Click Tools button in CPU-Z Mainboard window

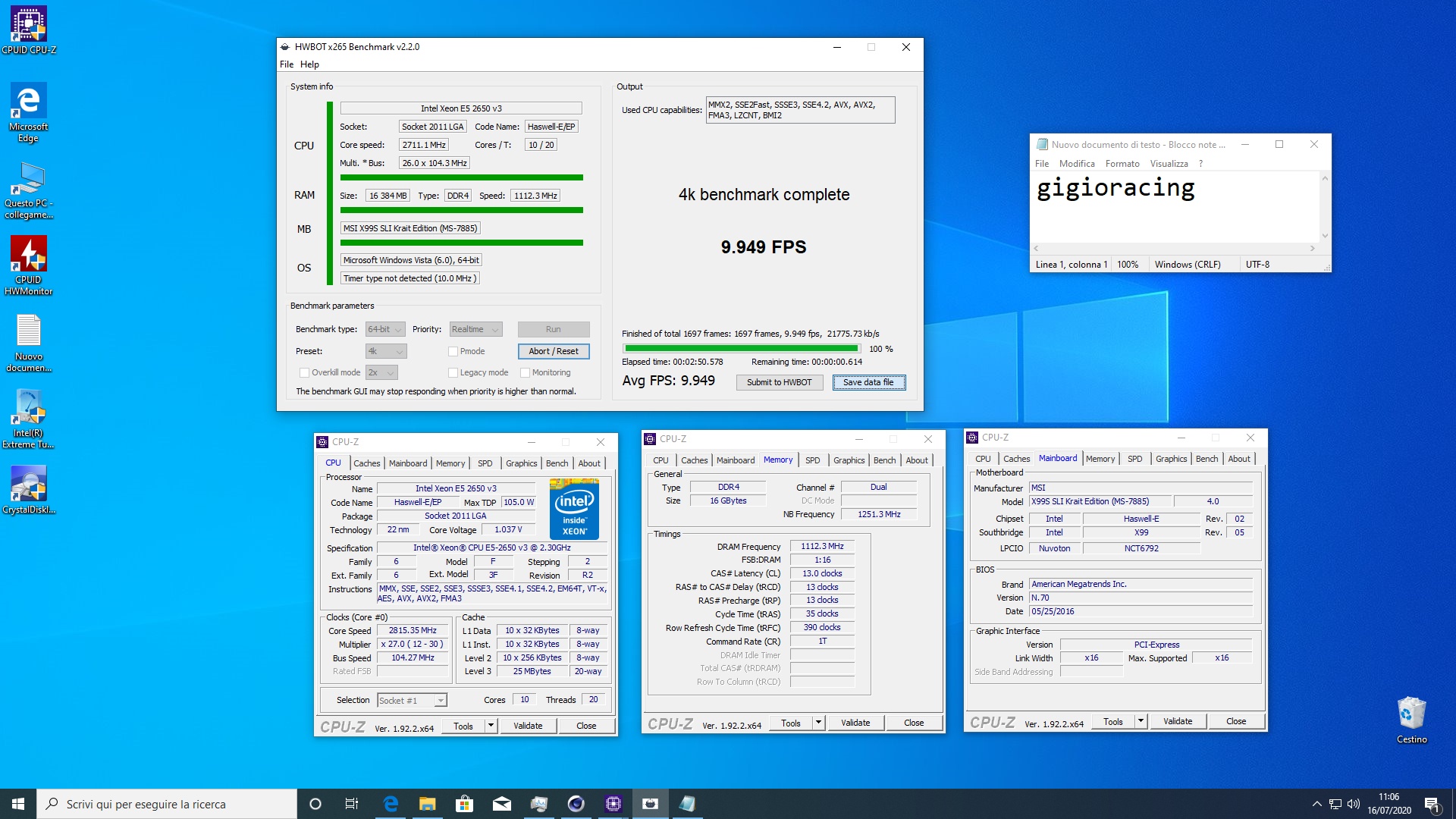tap(1112, 721)
